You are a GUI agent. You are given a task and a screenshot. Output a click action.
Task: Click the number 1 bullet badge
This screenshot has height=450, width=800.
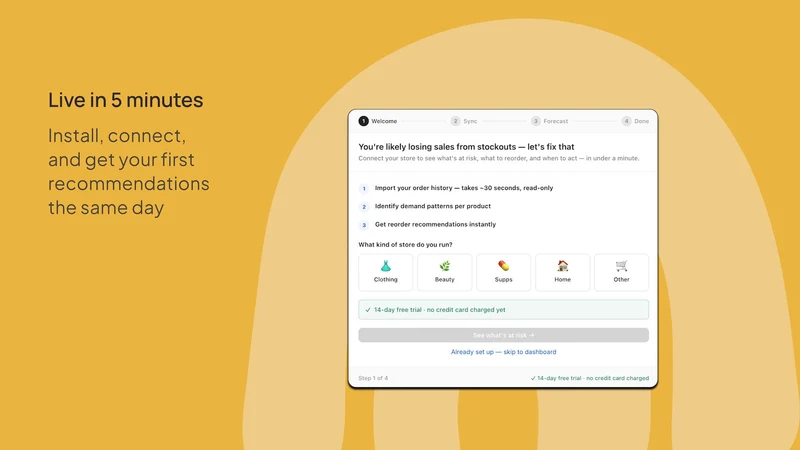tap(364, 189)
